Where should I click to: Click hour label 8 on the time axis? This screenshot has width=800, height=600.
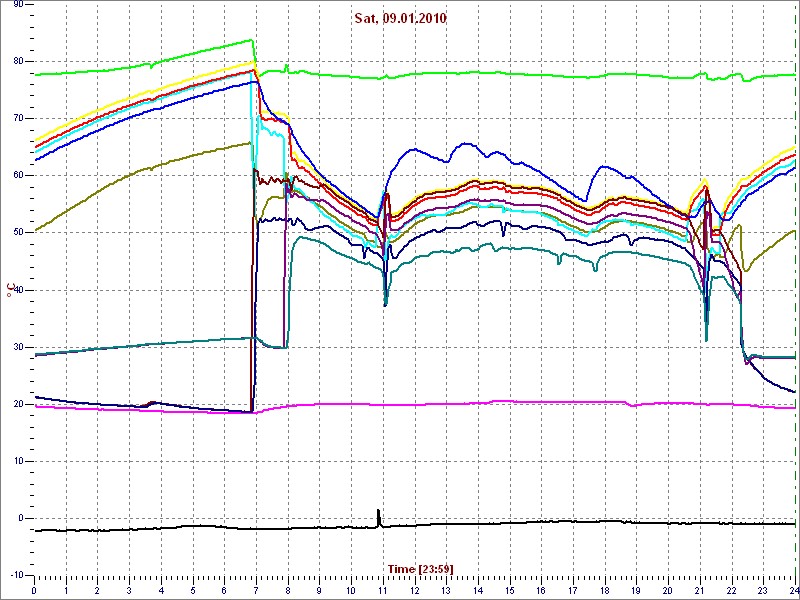point(288,591)
